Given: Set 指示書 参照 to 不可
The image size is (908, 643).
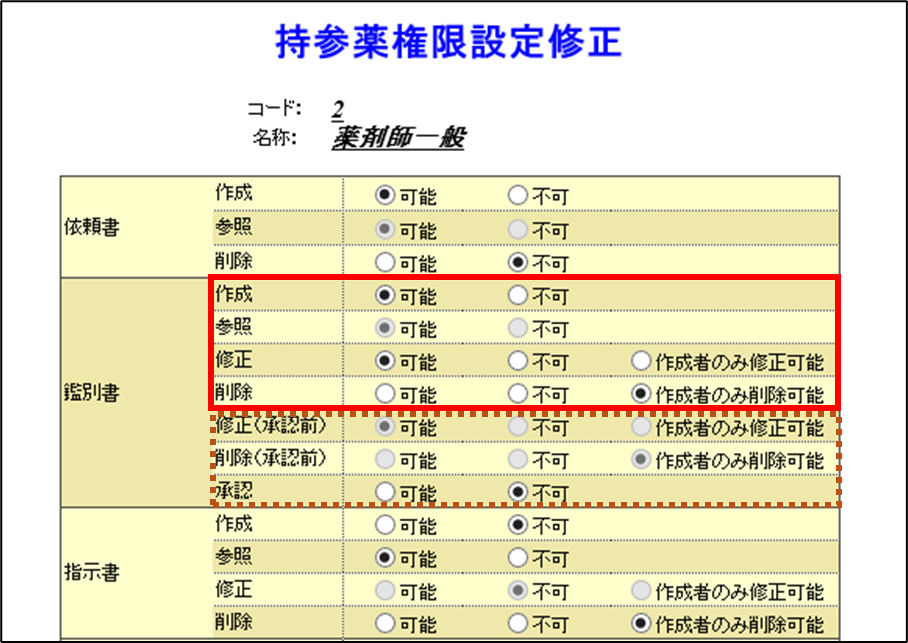Looking at the screenshot, I should (x=517, y=557).
